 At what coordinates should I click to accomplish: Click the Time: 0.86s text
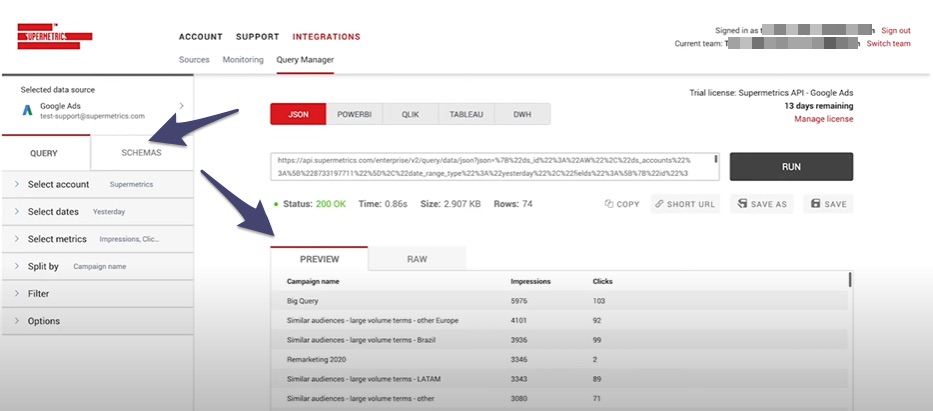tap(383, 204)
